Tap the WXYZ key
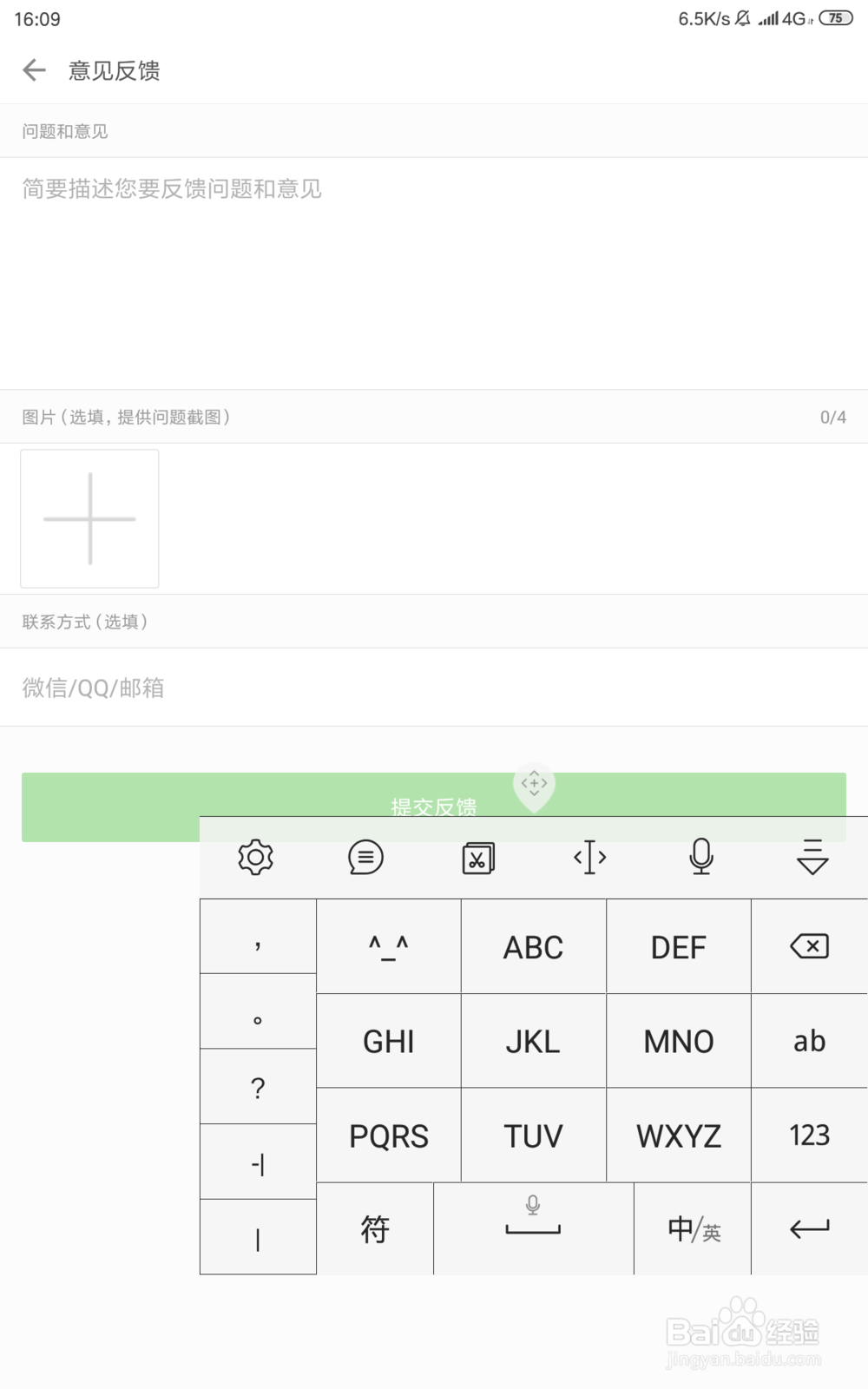The image size is (868, 1389). tap(679, 1136)
